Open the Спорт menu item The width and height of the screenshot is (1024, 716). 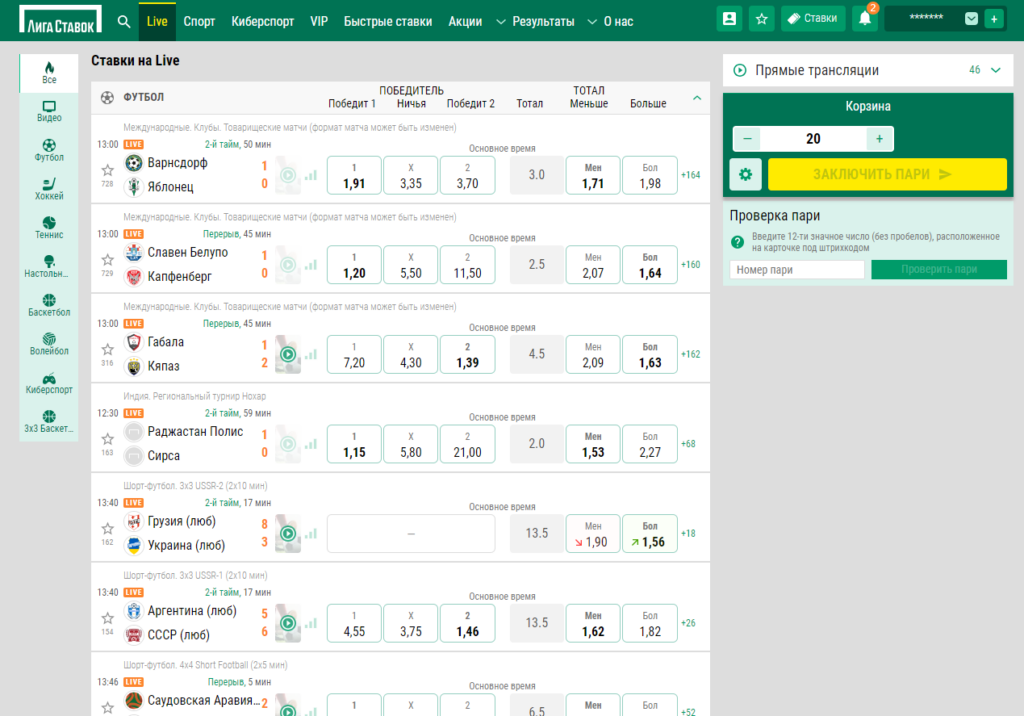coord(199,22)
